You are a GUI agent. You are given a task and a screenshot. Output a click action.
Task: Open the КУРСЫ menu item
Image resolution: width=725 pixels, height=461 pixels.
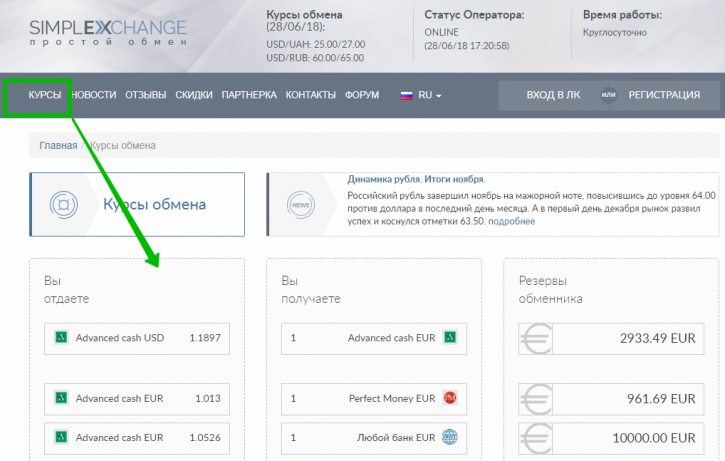click(44, 95)
